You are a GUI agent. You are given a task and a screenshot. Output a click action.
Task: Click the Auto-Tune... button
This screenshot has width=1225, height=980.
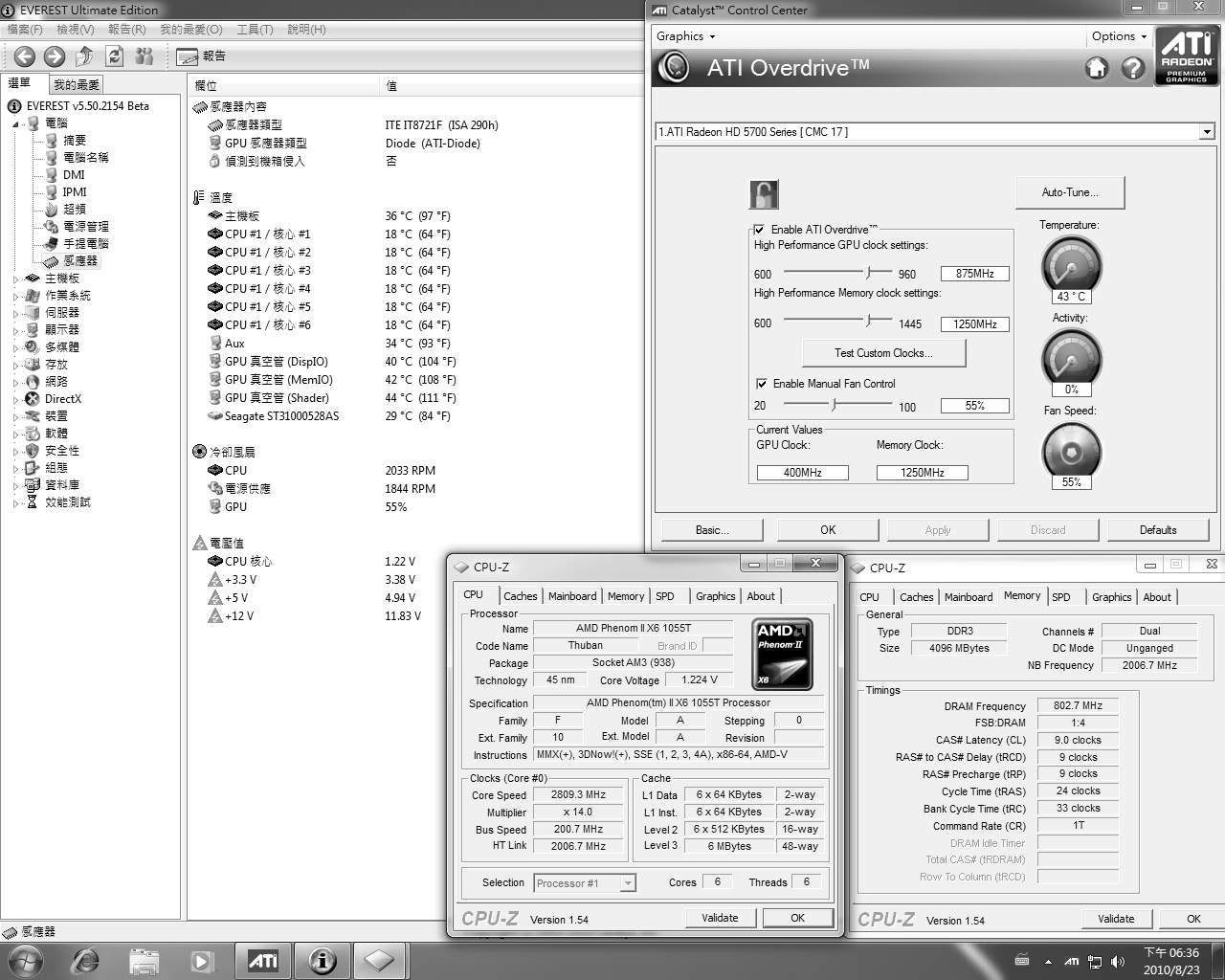pyautogui.click(x=1070, y=192)
